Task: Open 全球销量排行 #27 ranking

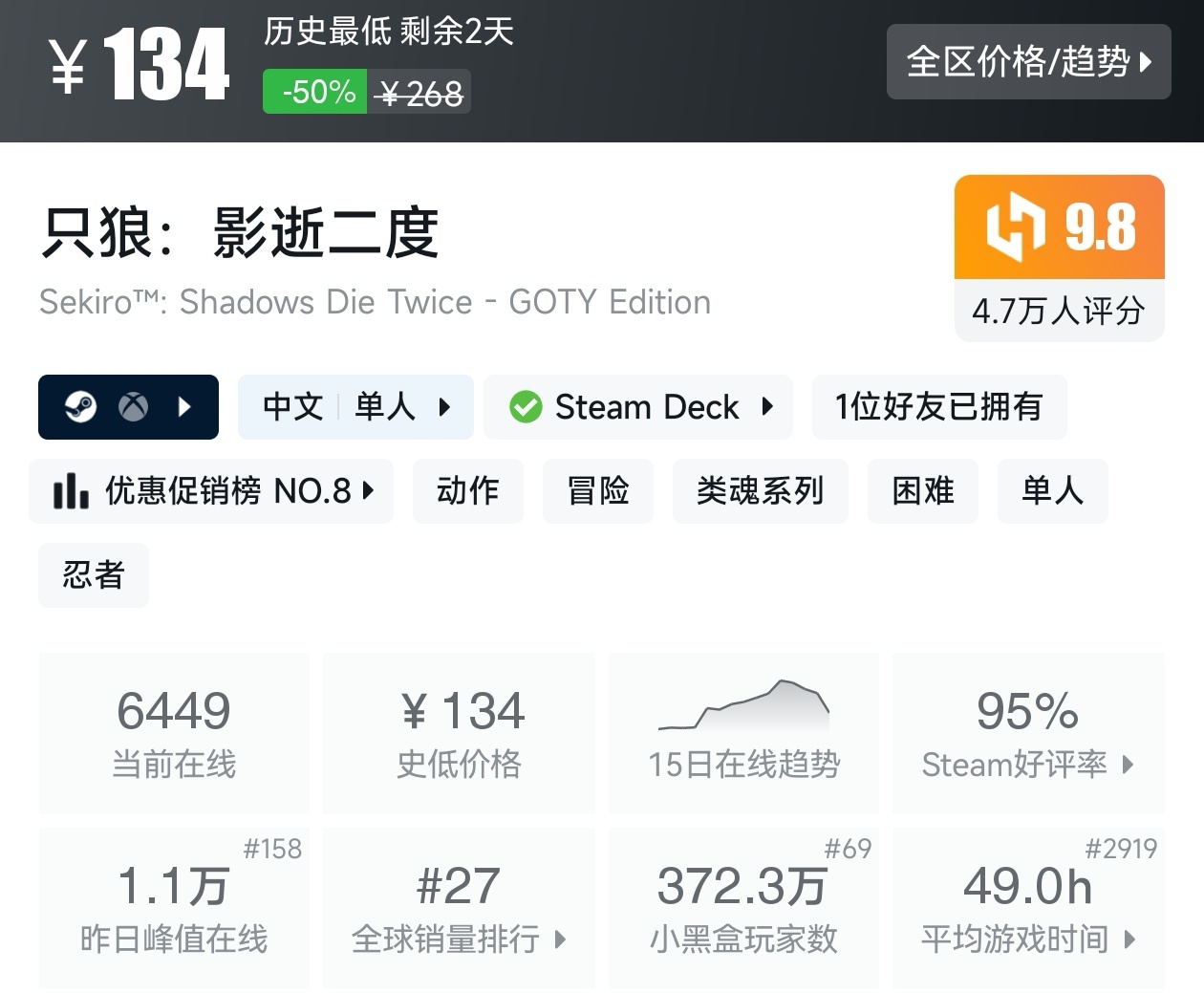Action: [459, 908]
